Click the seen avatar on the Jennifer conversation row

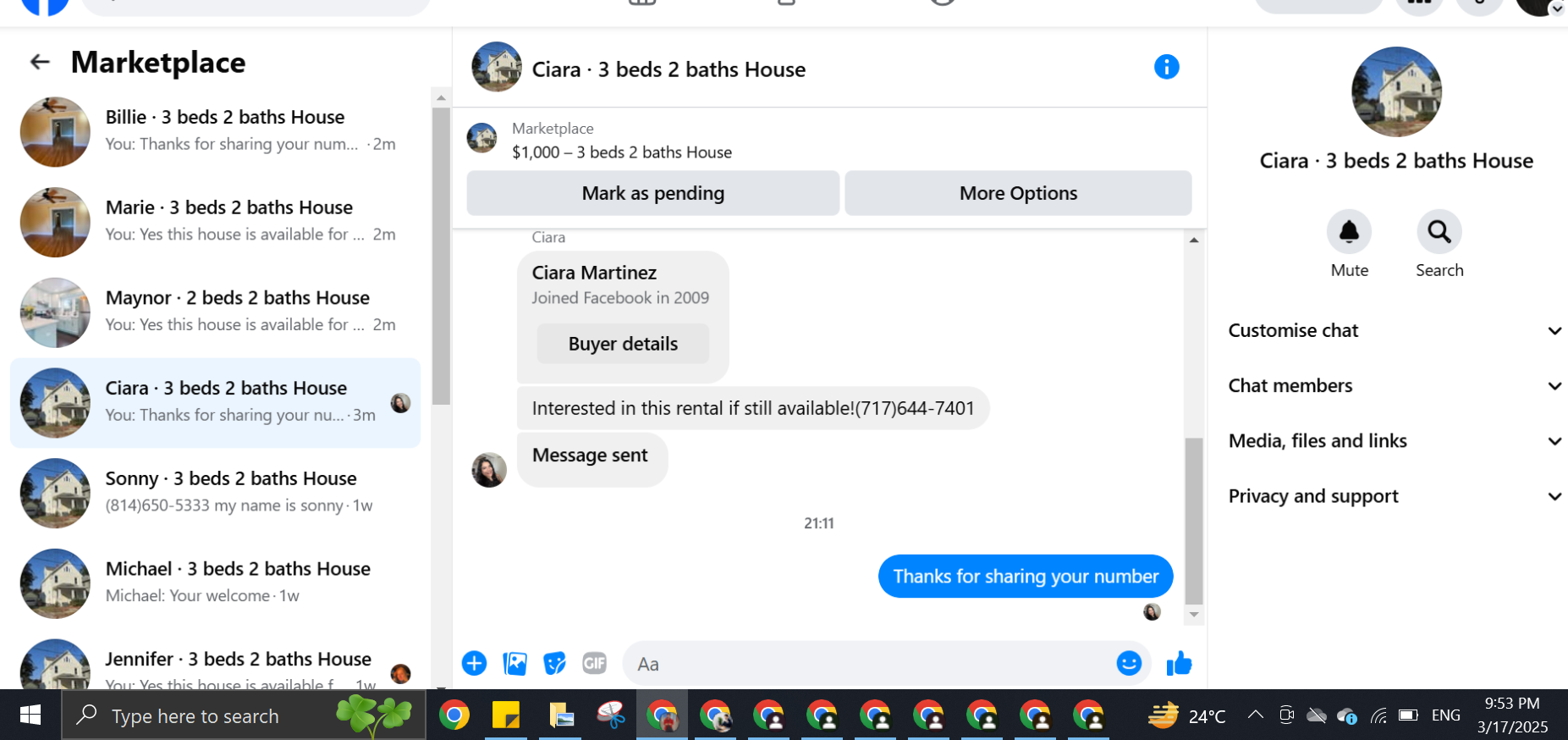click(x=400, y=674)
